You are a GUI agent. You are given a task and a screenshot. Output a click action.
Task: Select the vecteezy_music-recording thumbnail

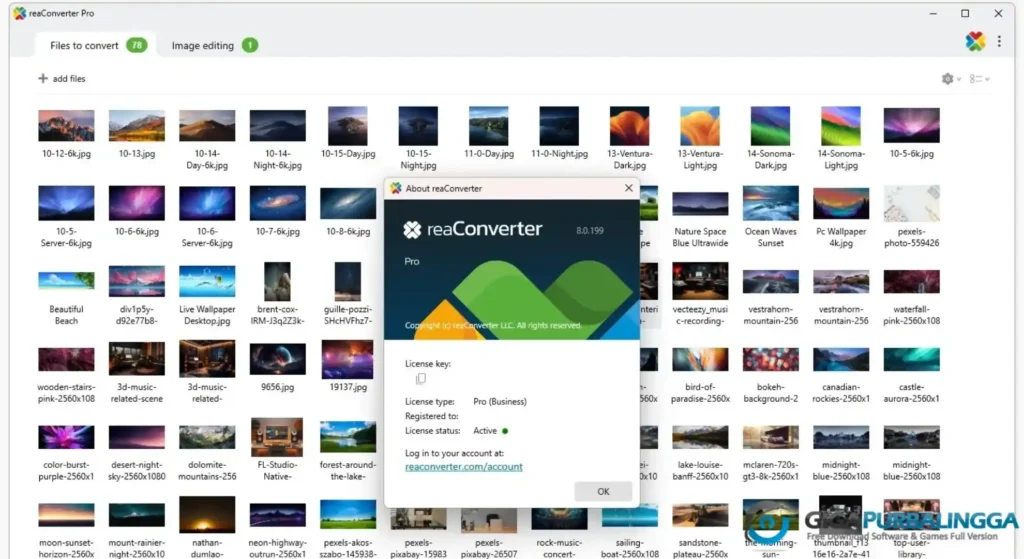(x=700, y=281)
